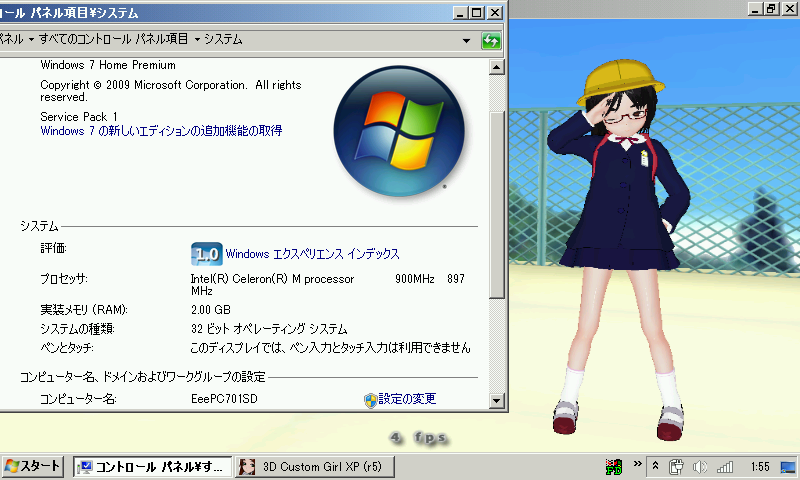This screenshot has height=480, width=800.
Task: Click the vertical scrollbar down arrow
Action: (x=497, y=403)
